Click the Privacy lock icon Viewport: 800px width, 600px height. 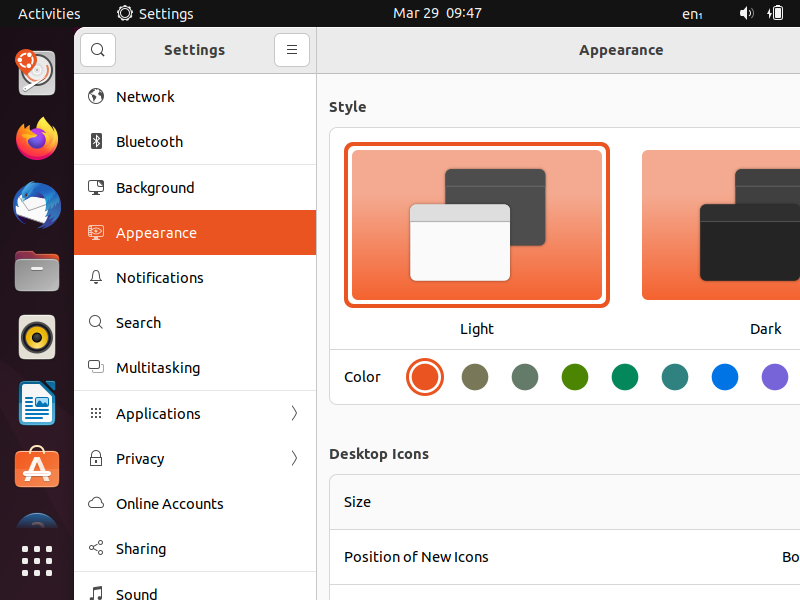click(97, 459)
